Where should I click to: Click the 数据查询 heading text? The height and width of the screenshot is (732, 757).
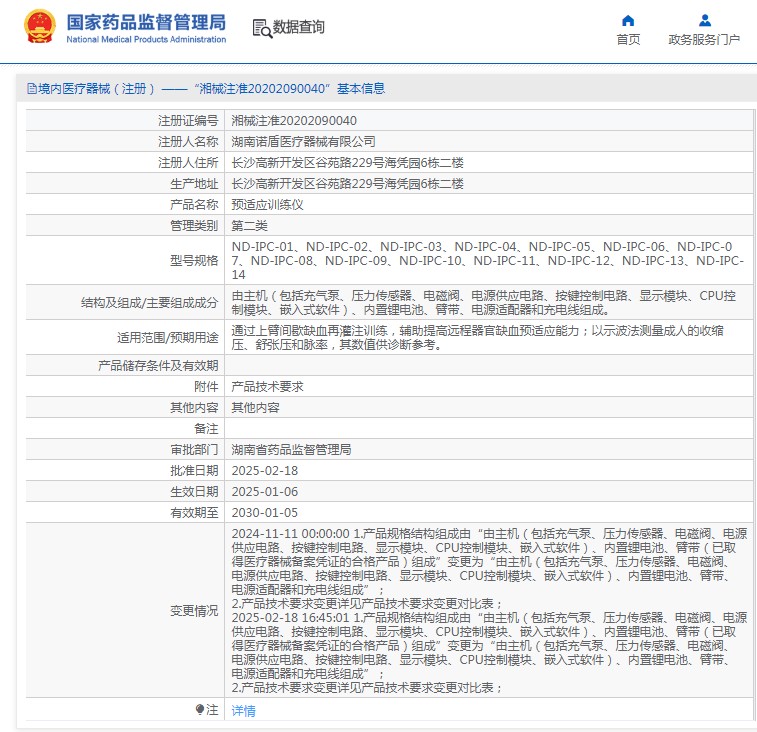(299, 28)
